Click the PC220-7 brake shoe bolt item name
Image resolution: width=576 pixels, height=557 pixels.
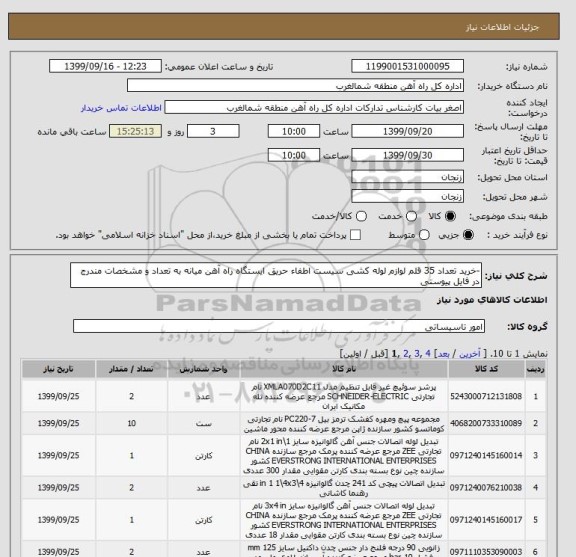[344, 424]
